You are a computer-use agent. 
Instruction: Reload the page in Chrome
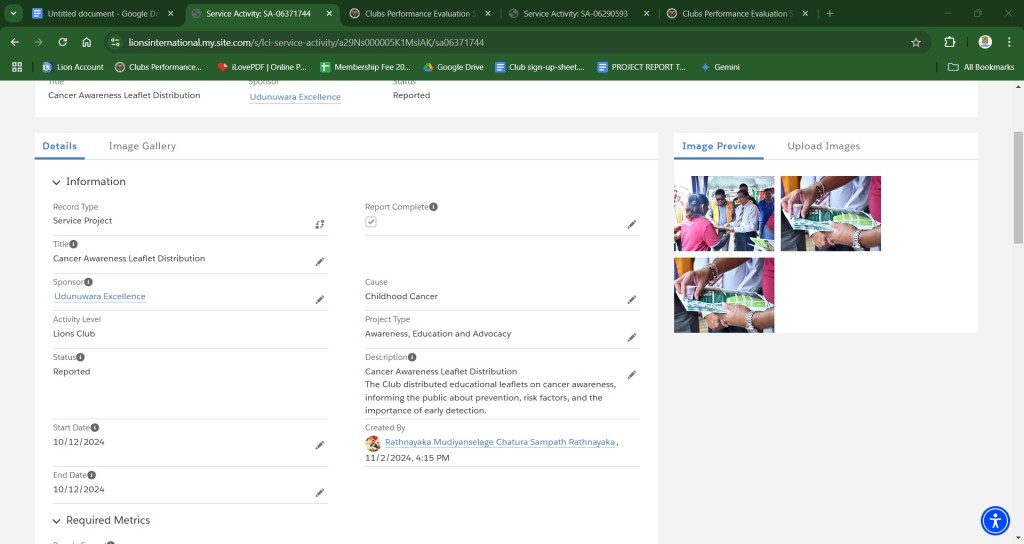point(63,42)
